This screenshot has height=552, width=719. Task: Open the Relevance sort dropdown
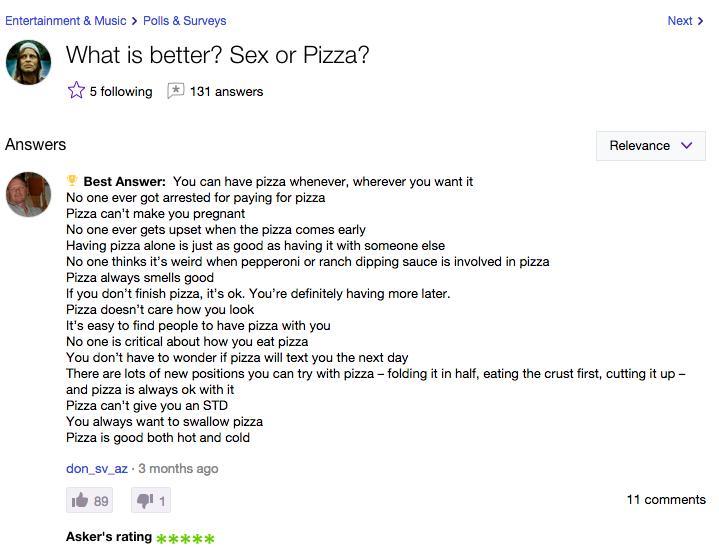(x=651, y=146)
